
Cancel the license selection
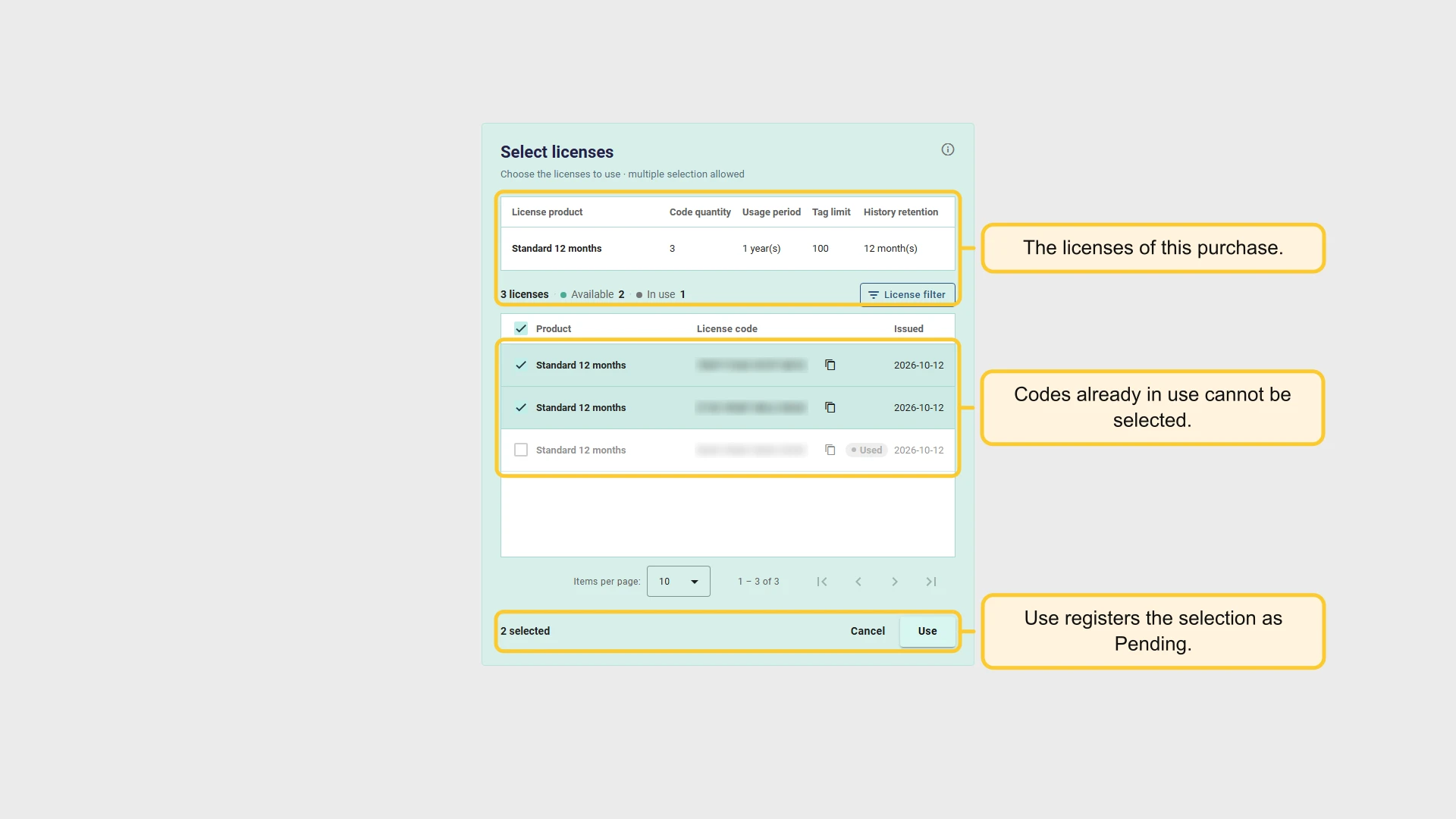coord(868,631)
